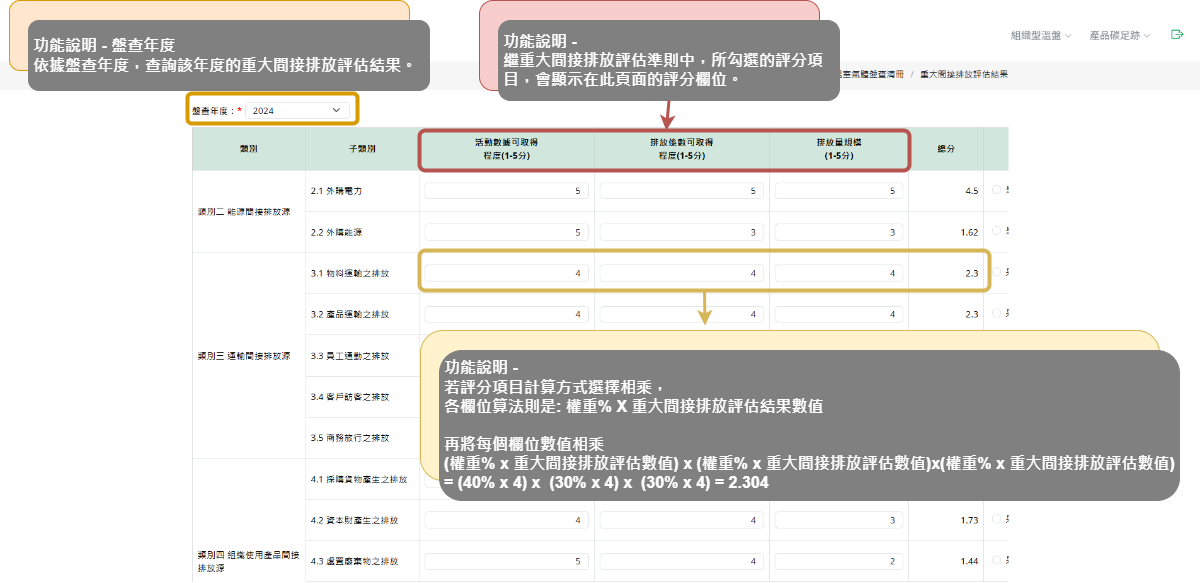
Task: Click 活動數據可取得程度 field for 4.3 處置廢棄物之排放
Action: coord(507,561)
